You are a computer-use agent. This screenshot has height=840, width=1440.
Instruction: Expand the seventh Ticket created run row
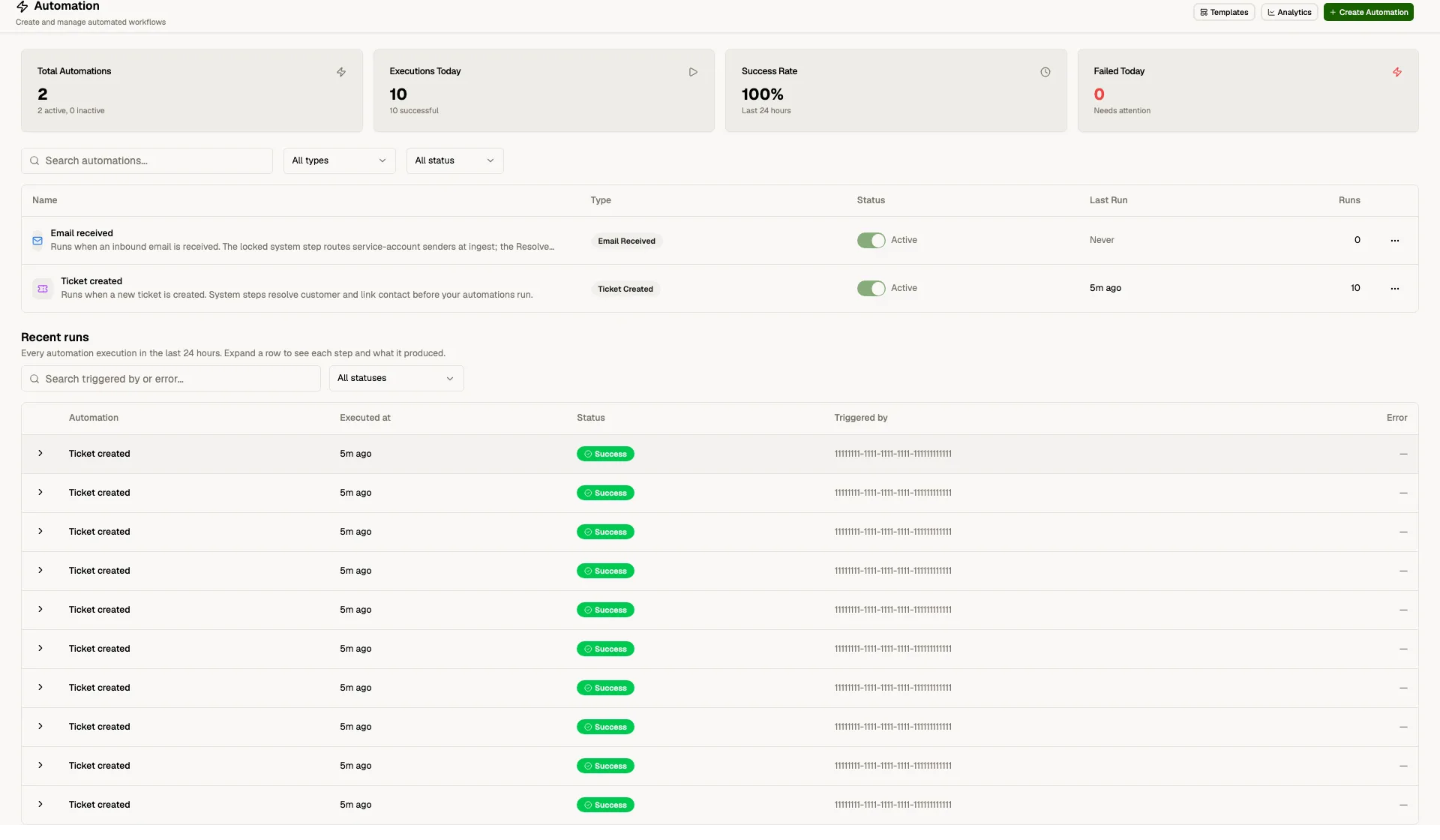pyautogui.click(x=40, y=687)
